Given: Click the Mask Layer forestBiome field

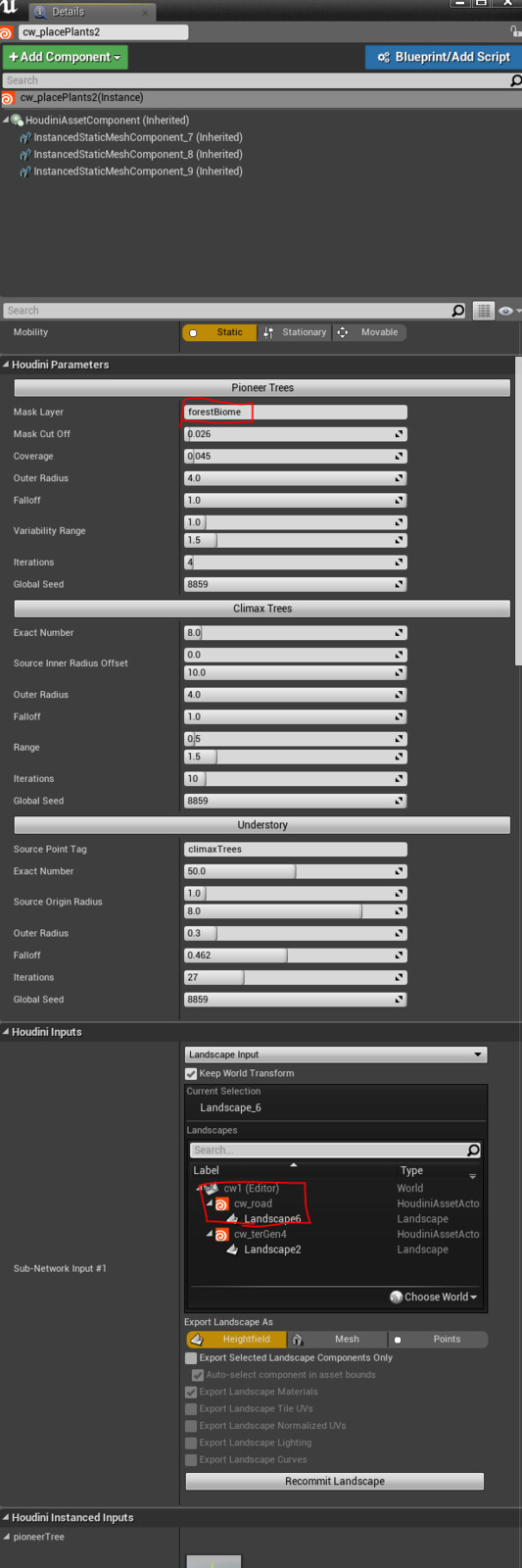Looking at the screenshot, I should (x=296, y=413).
